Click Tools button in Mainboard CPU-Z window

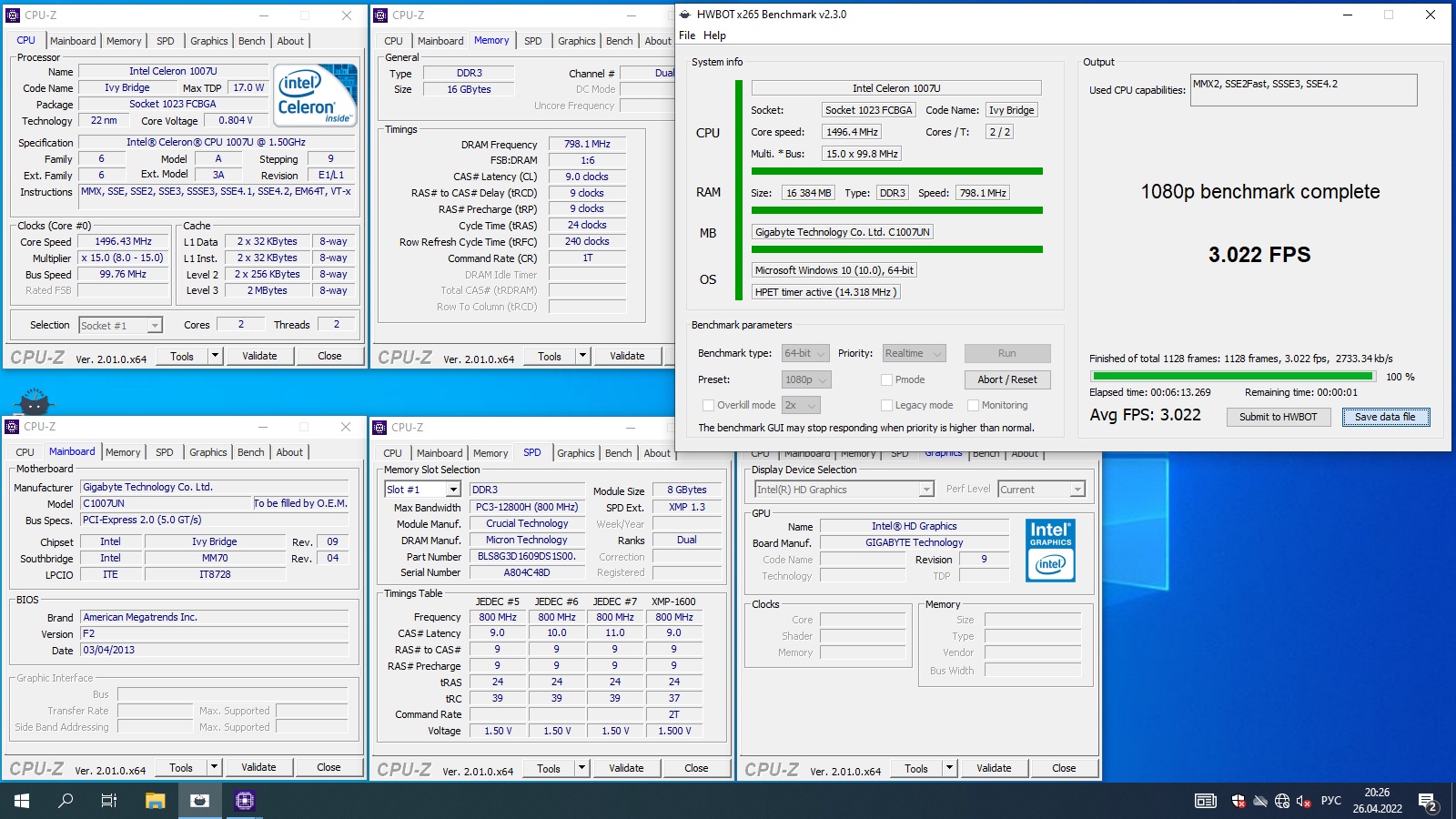(181, 768)
